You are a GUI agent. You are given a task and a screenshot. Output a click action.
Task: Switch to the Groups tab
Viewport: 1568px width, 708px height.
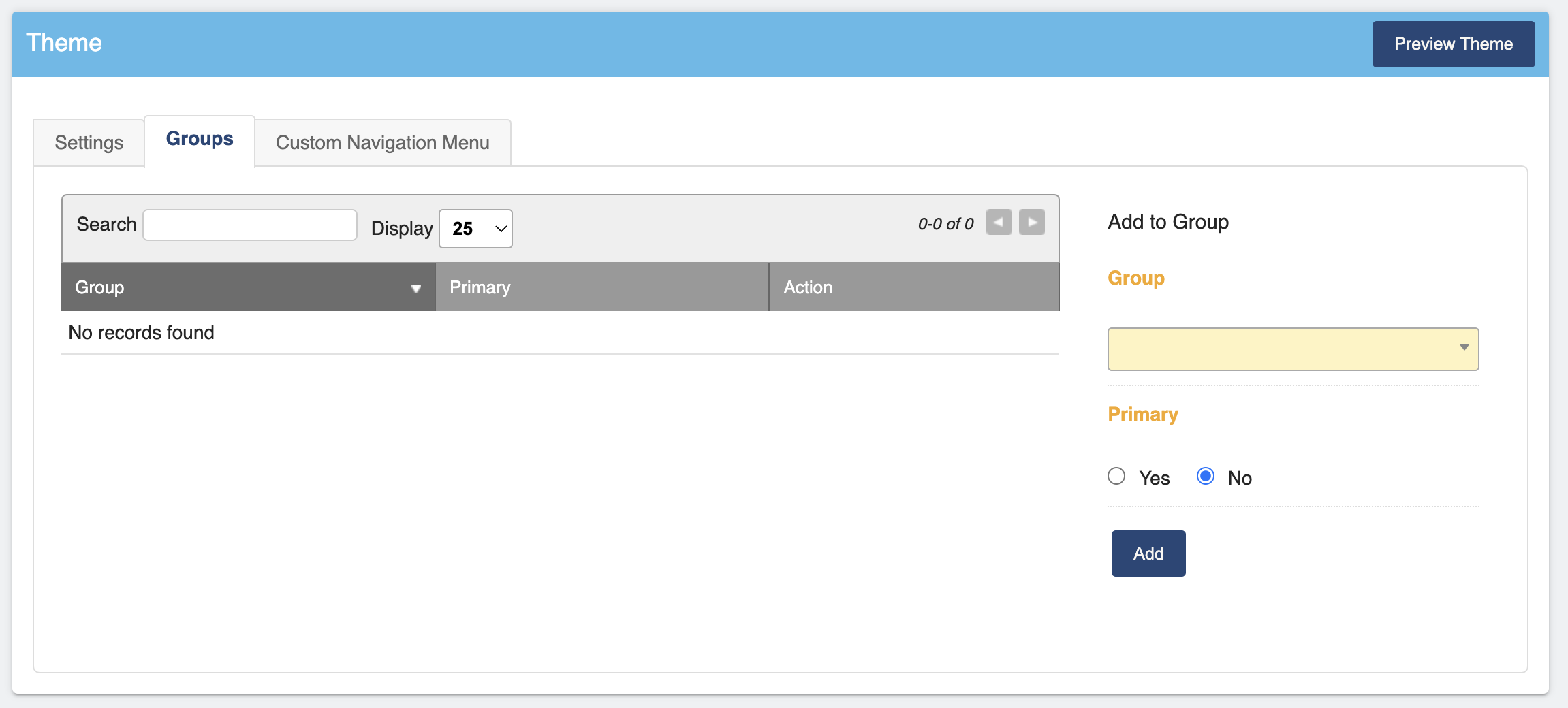click(x=200, y=140)
